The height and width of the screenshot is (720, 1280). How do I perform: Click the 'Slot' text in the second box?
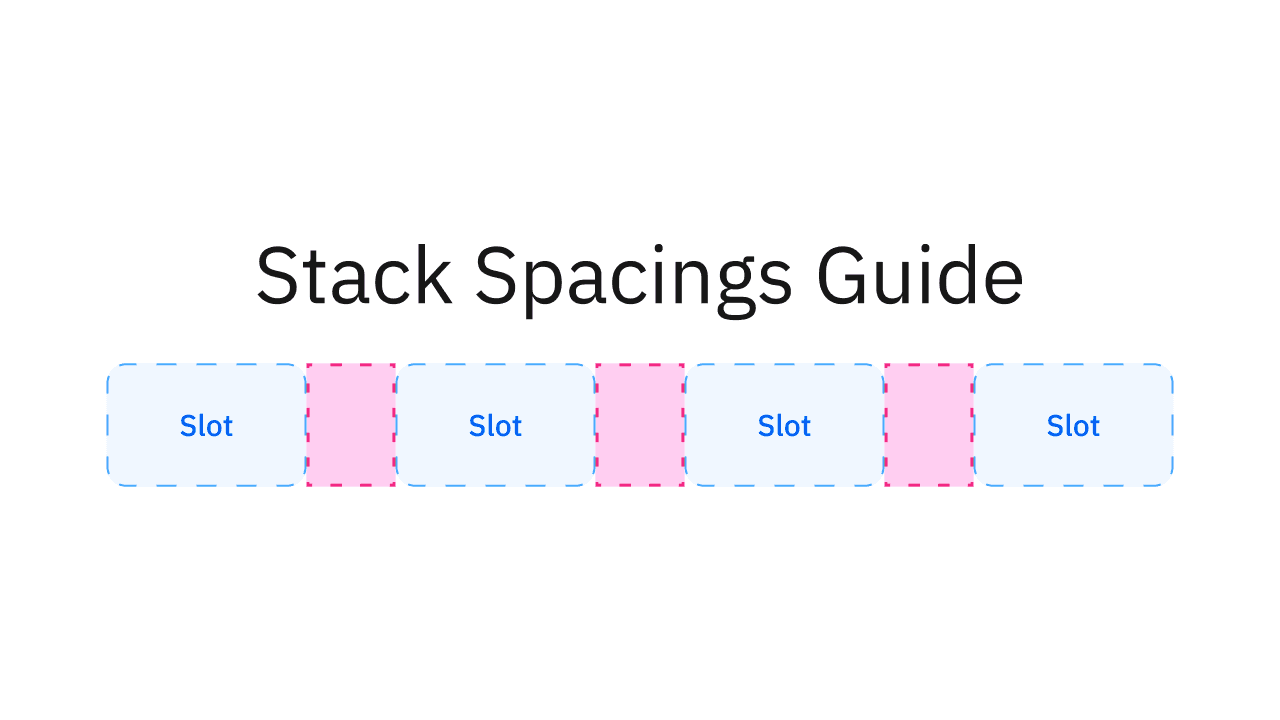coord(495,426)
